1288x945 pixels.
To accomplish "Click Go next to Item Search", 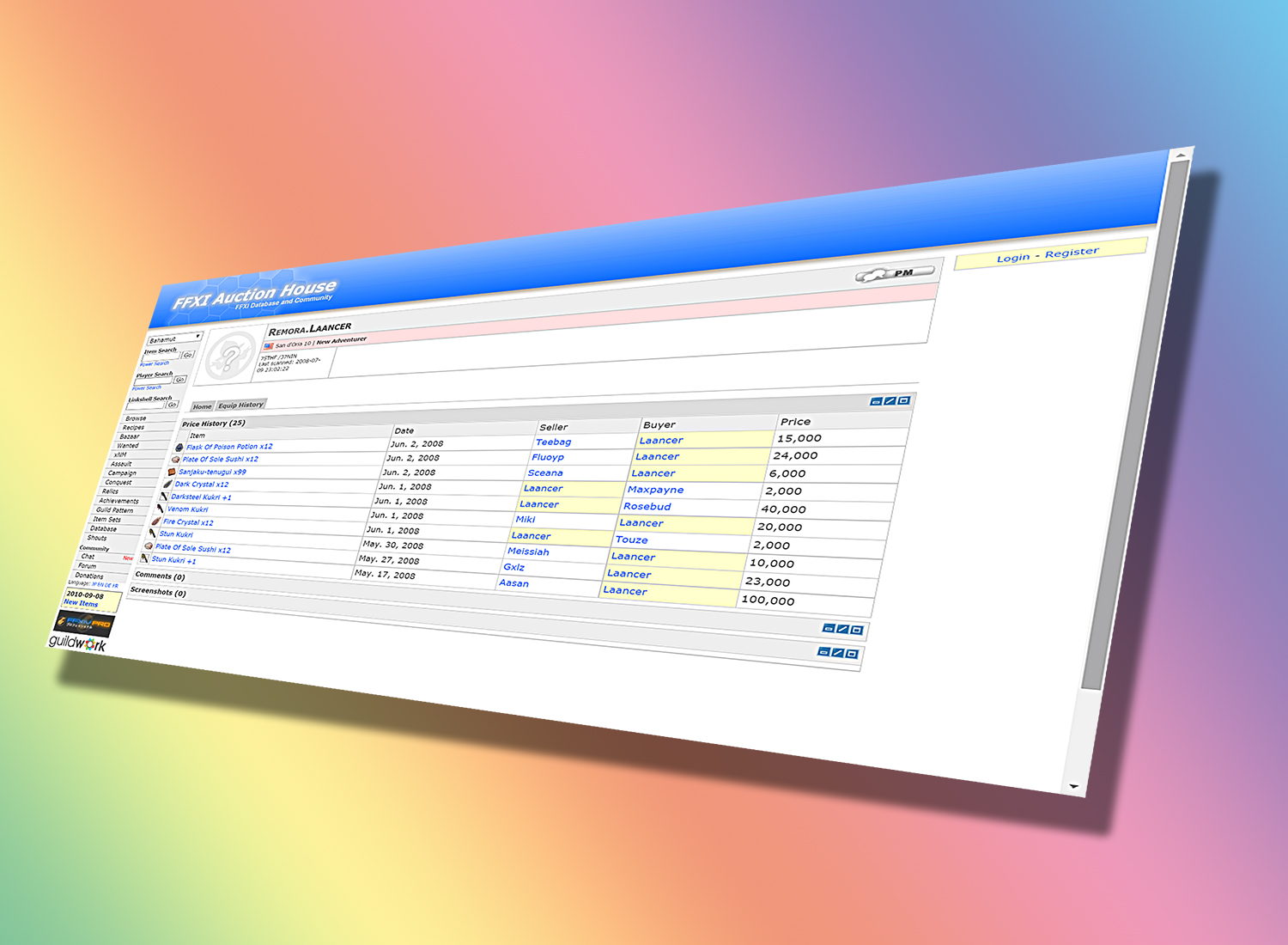I will (x=188, y=355).
